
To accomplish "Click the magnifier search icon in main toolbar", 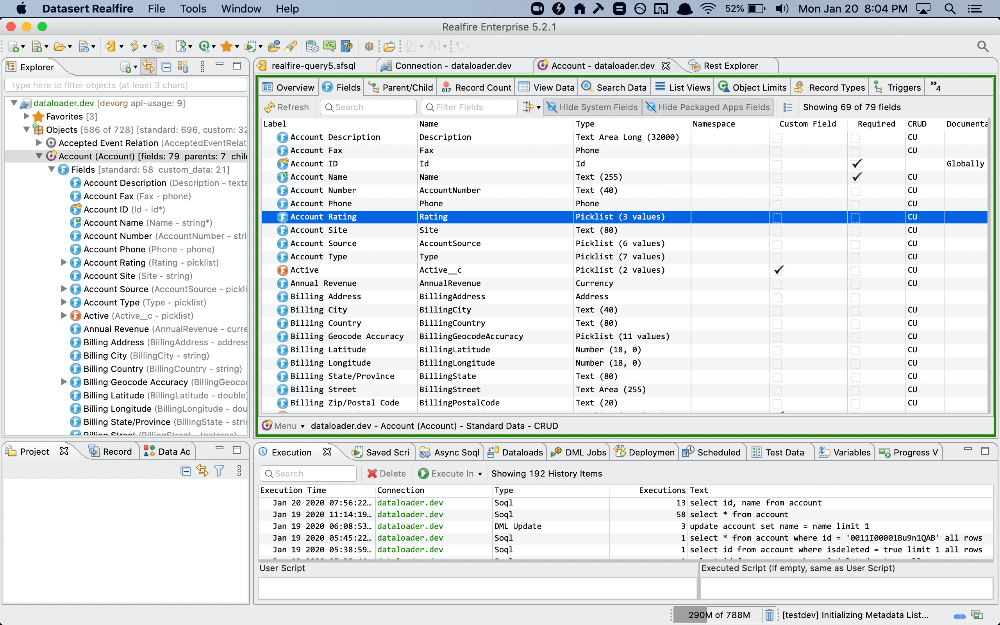I will pos(983,46).
